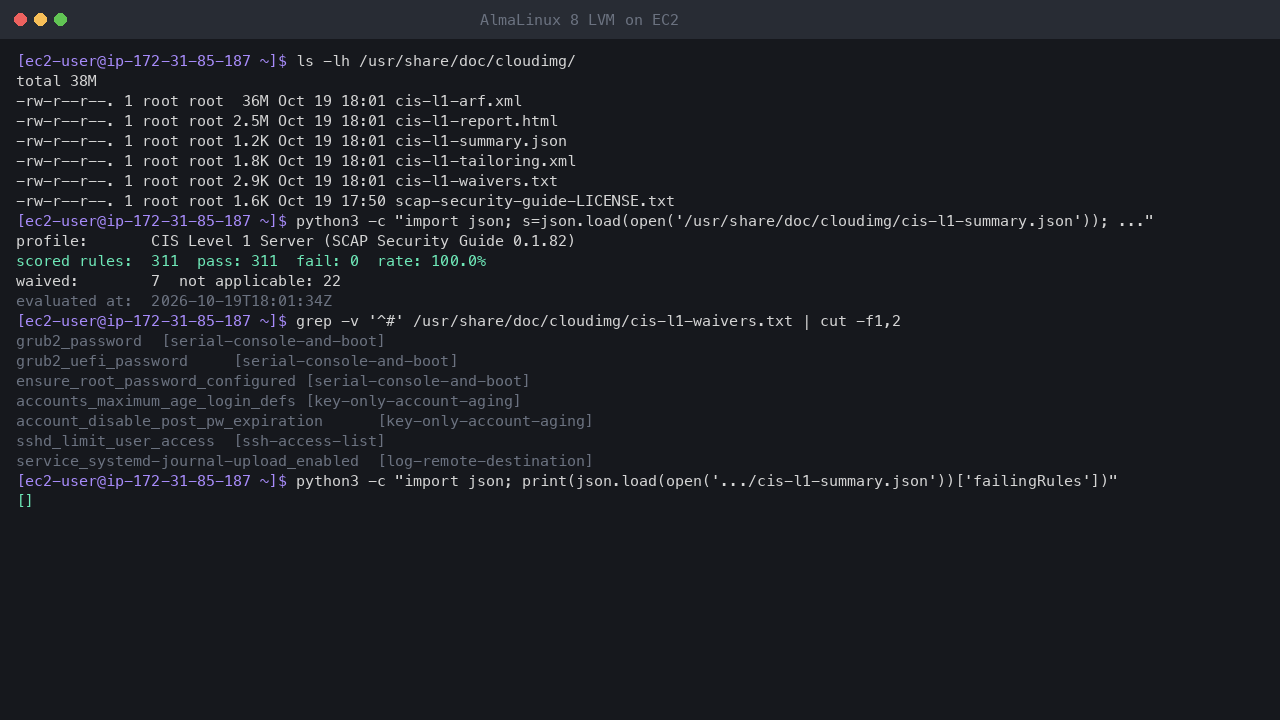Click the profile line 'CIS Level 1 Server'
Screen dimensions: 1280x720
coord(296,241)
